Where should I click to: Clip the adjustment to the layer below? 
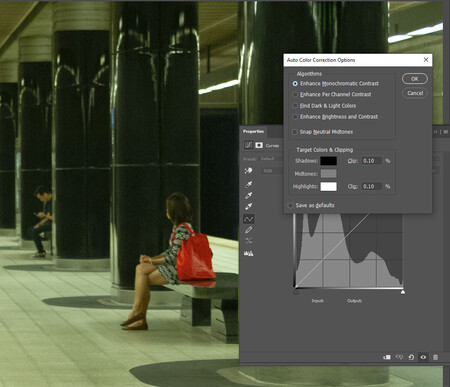(387, 357)
